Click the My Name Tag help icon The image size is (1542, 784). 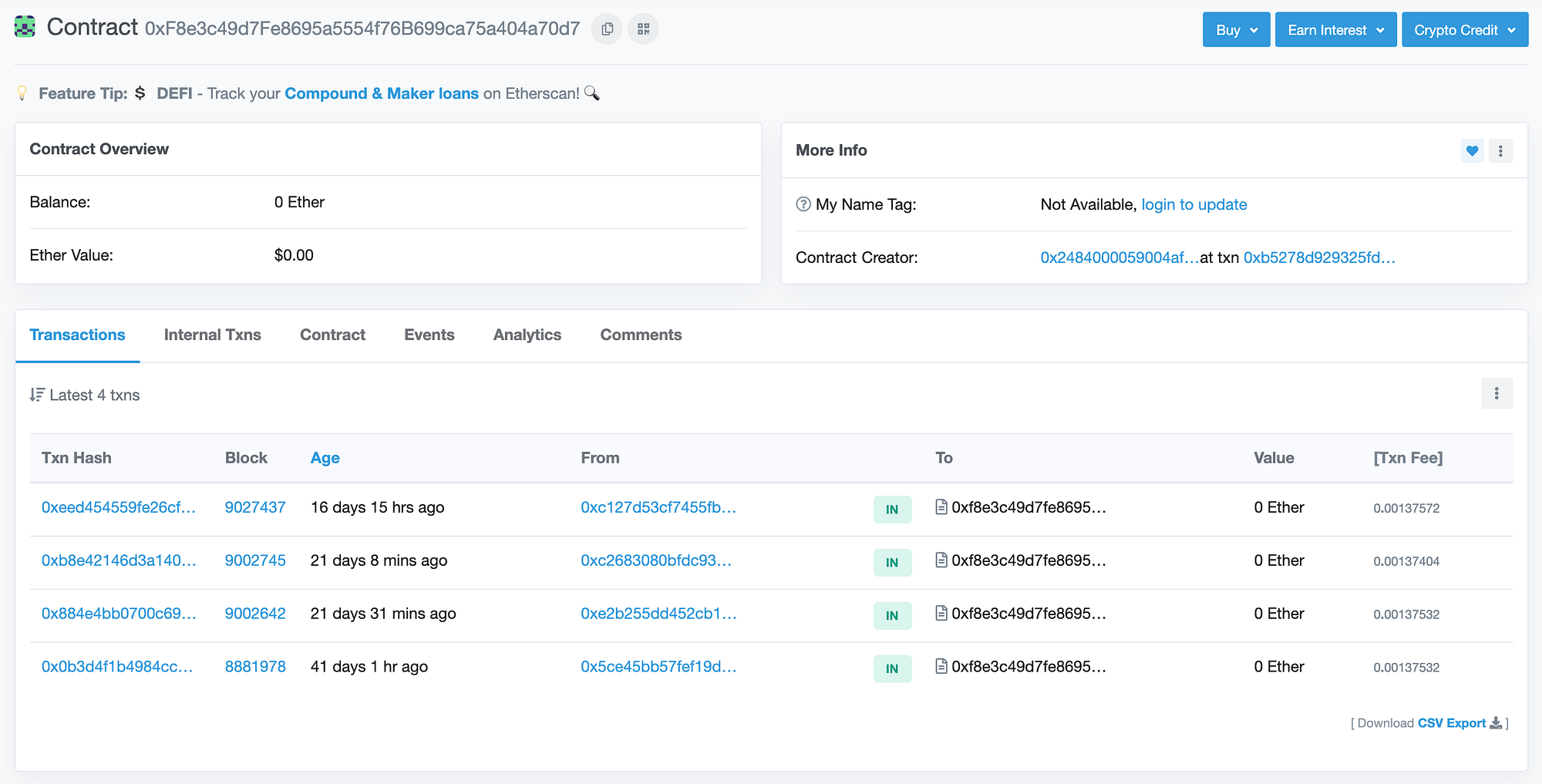tap(803, 204)
